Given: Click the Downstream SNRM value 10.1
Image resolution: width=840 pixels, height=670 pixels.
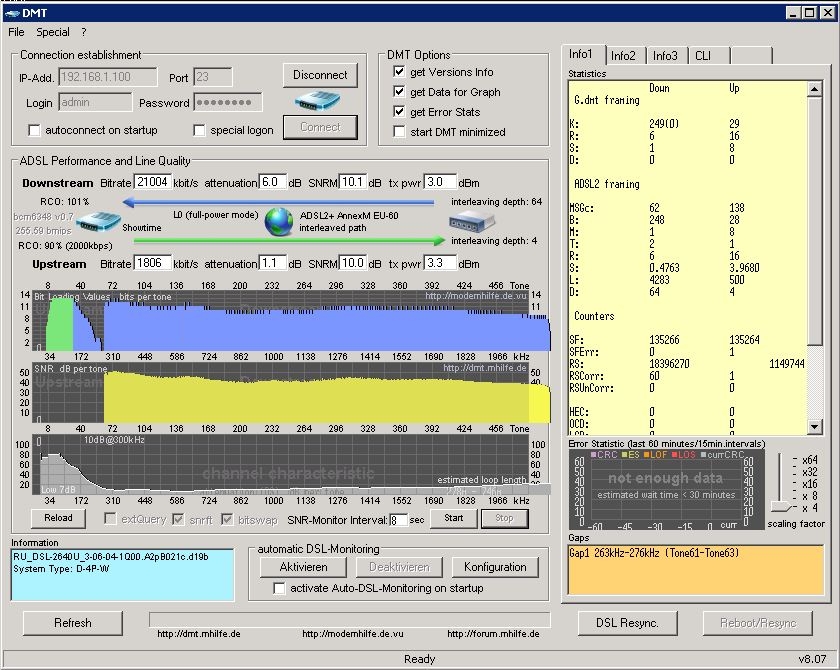Looking at the screenshot, I should (x=352, y=182).
